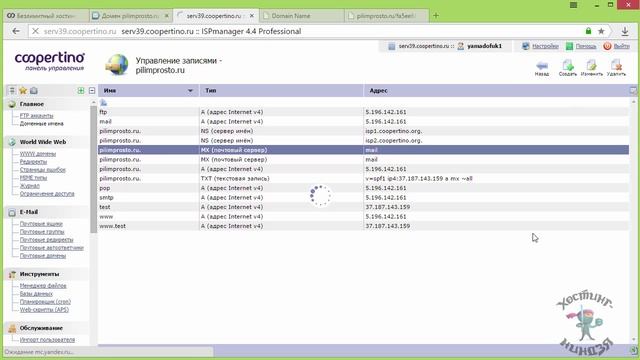Click the power icon next to Выйти
This screenshot has height=360, width=640.
607,46
